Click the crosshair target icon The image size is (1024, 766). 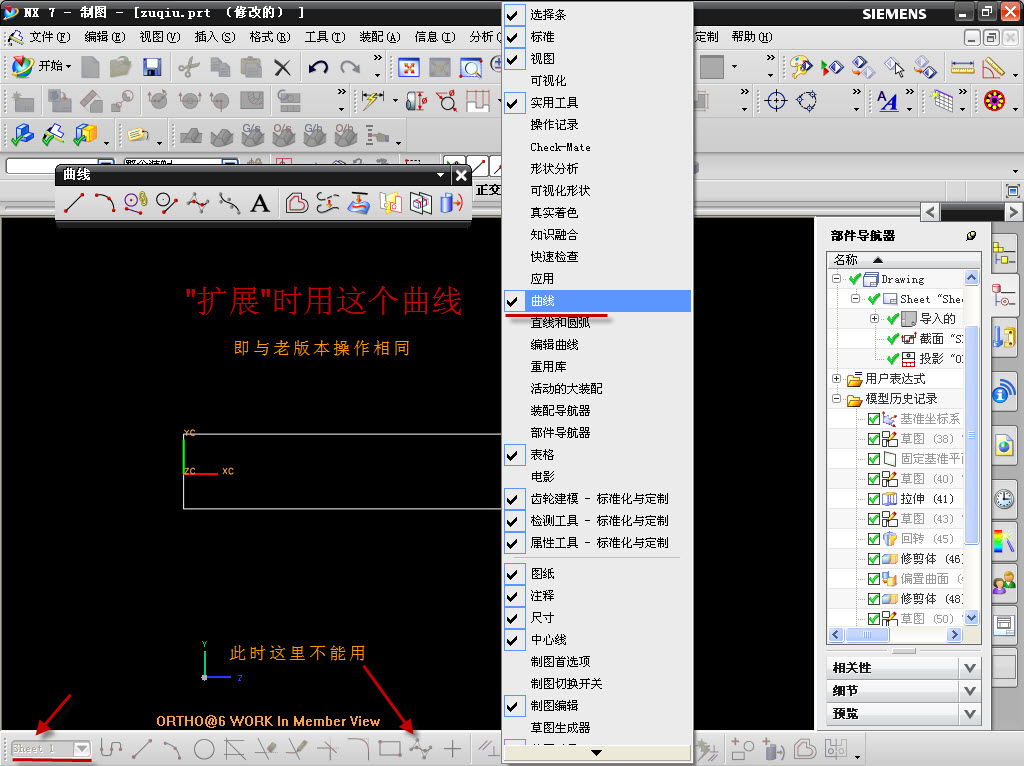(x=776, y=101)
